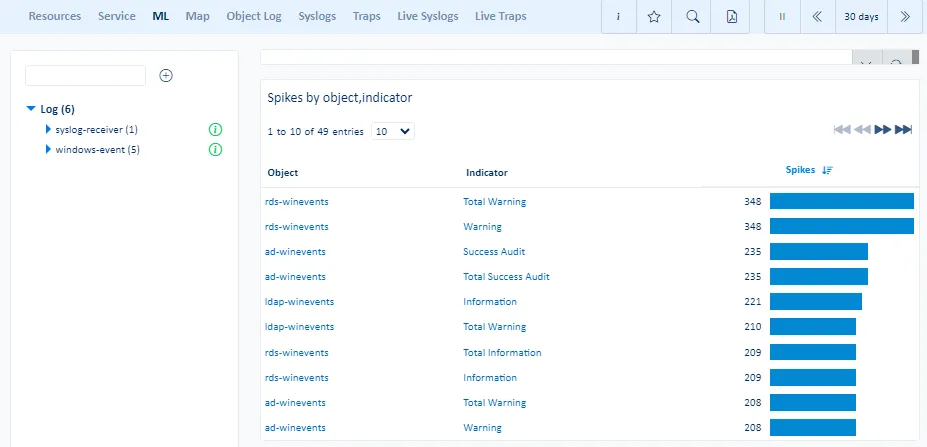The height and width of the screenshot is (447, 927).
Task: Switch to the Live Syslogs tab
Action: coord(429,17)
